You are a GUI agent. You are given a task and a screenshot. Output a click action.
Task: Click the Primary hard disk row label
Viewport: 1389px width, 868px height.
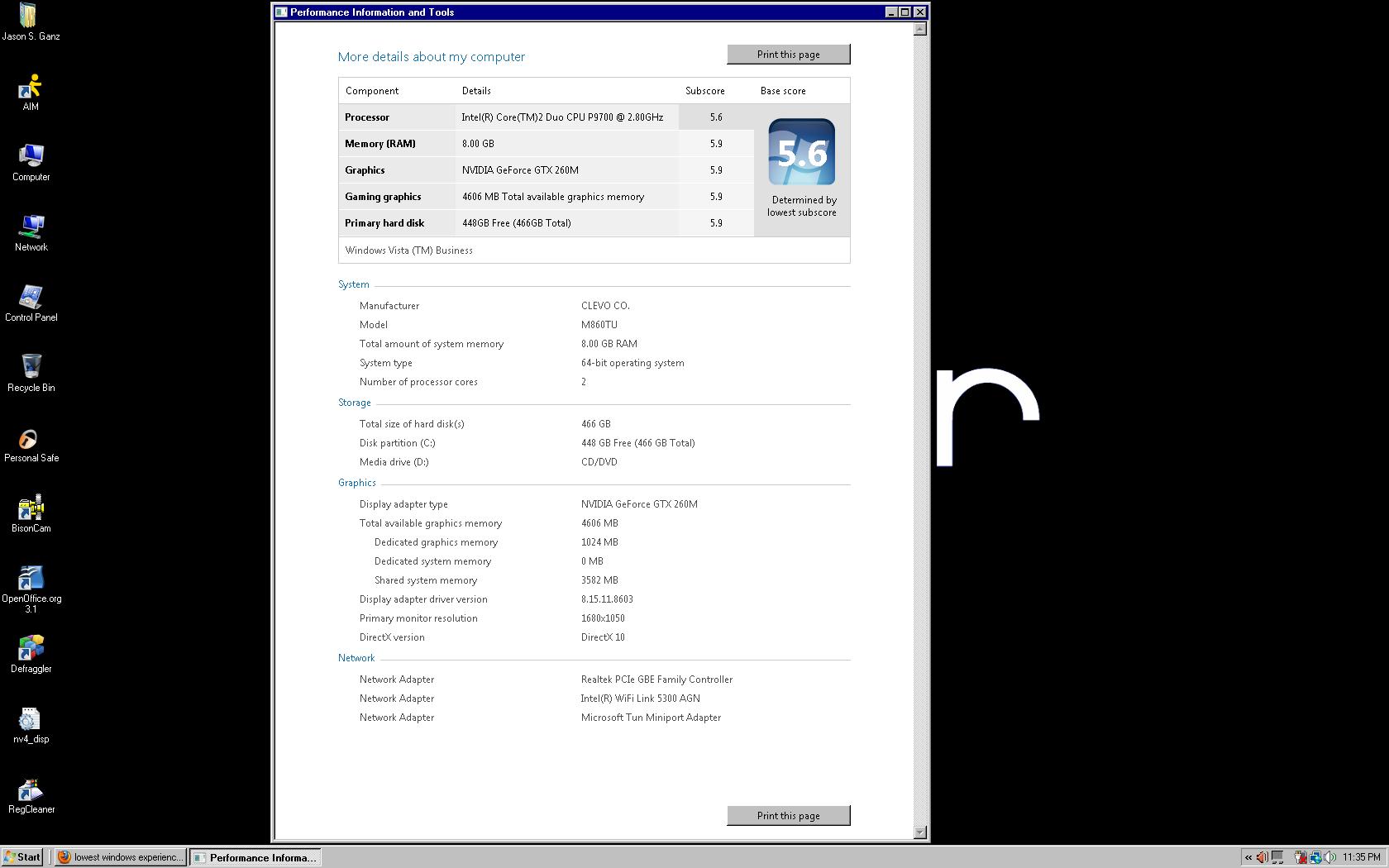[384, 223]
